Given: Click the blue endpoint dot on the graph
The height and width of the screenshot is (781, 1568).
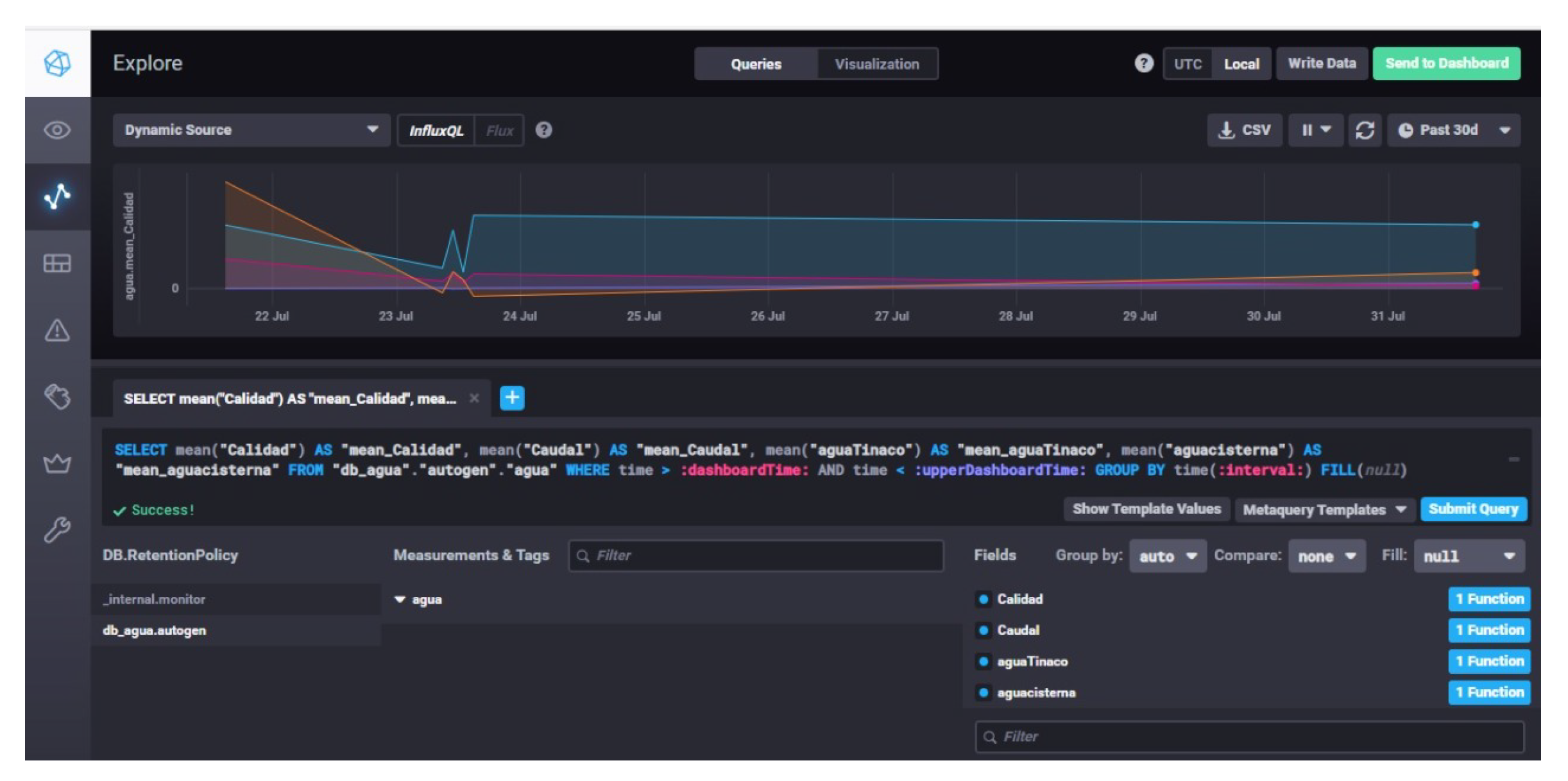Looking at the screenshot, I should (1476, 225).
